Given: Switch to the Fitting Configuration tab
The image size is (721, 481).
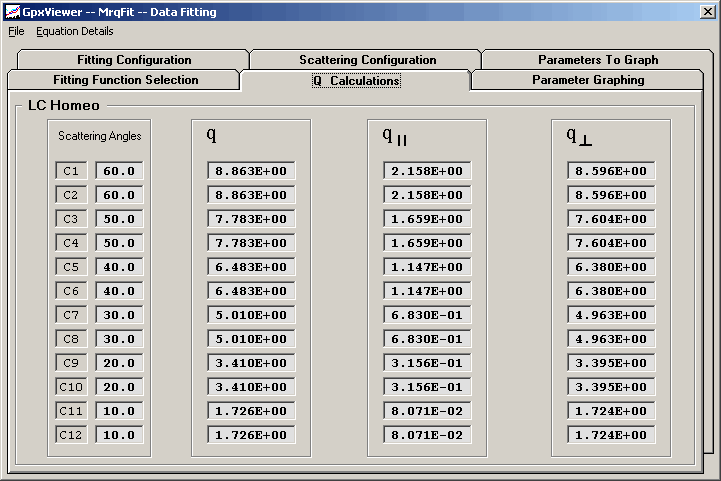Looking at the screenshot, I should 134,60.
